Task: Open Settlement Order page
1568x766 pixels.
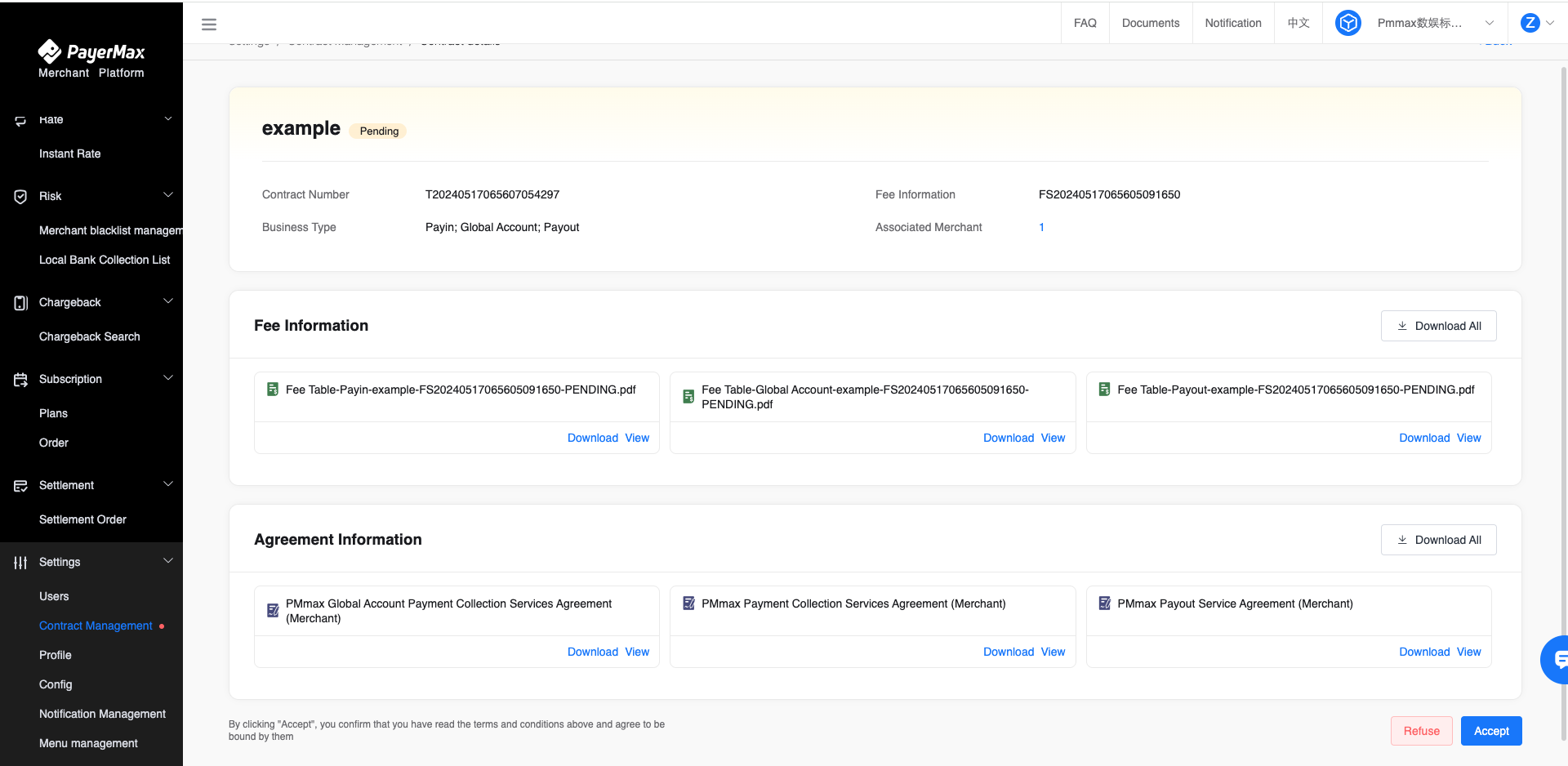Action: [82, 519]
